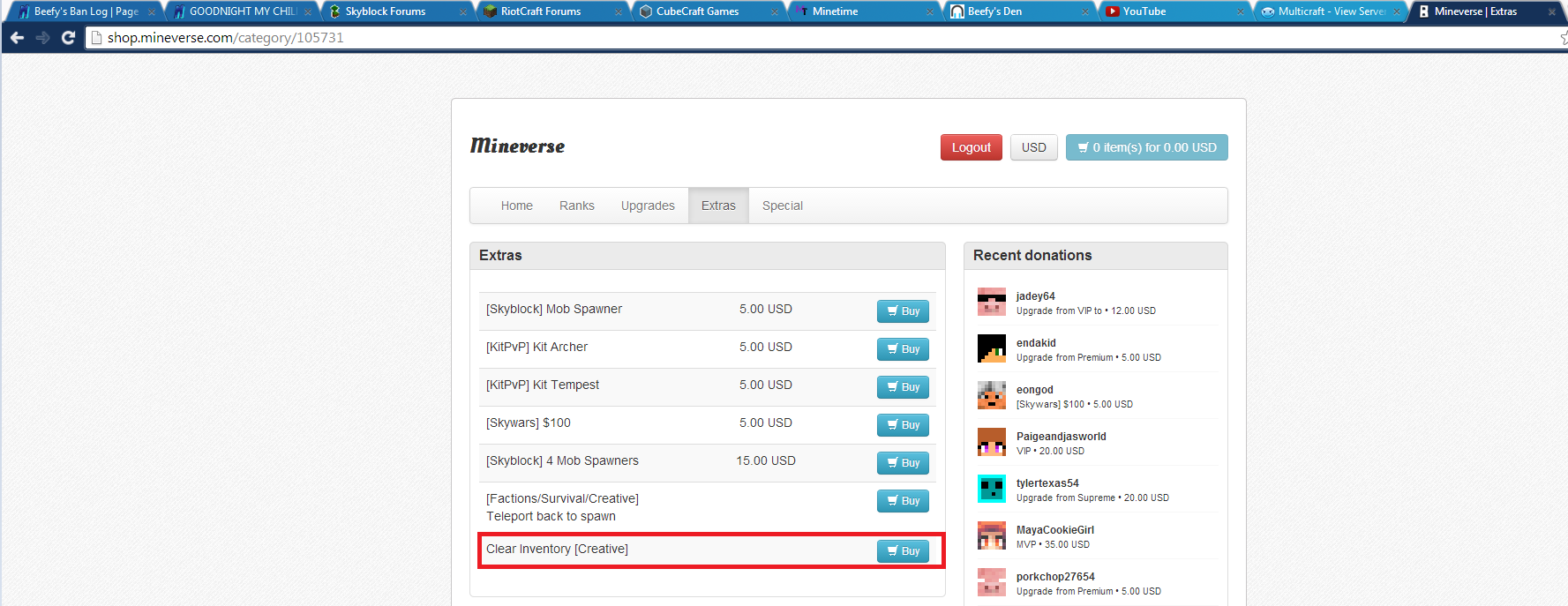Switch to RiotCraft Forums tab
Image resolution: width=1568 pixels, height=606 pixels.
coord(551,11)
